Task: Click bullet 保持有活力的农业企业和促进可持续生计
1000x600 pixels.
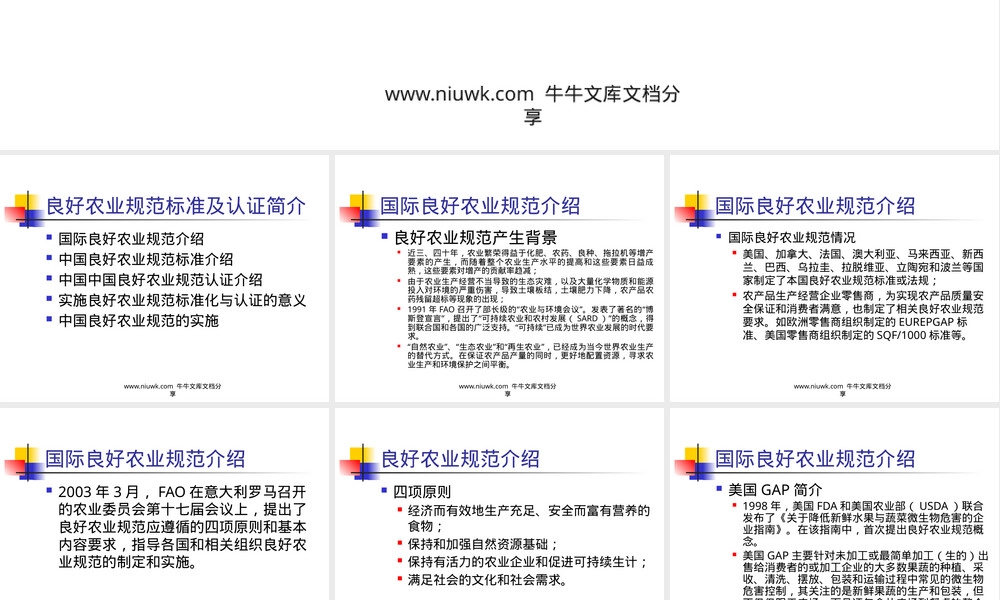Action: click(x=528, y=562)
